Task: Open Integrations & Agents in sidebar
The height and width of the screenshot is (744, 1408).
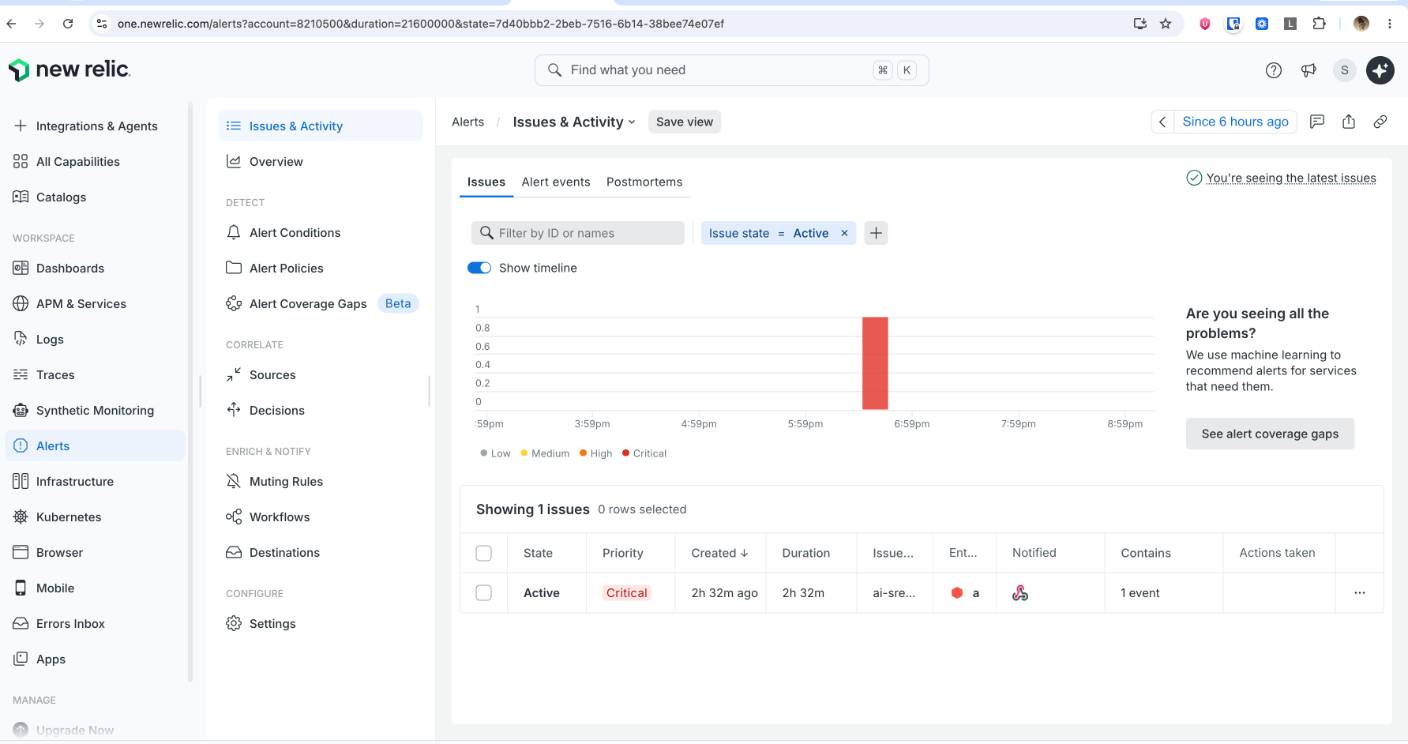Action: (x=96, y=126)
